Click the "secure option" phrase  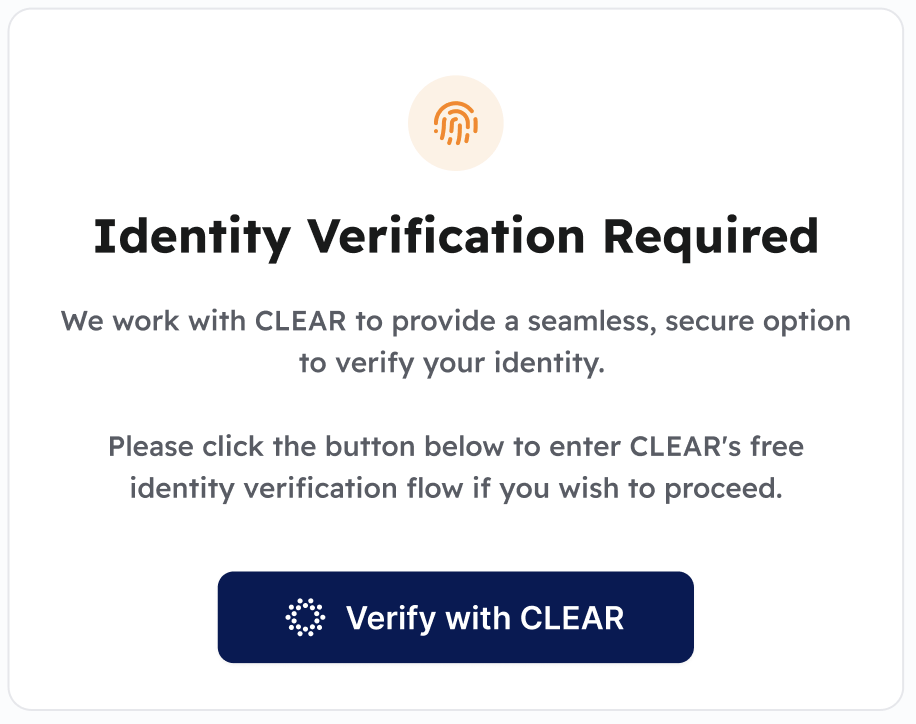pyautogui.click(x=758, y=323)
